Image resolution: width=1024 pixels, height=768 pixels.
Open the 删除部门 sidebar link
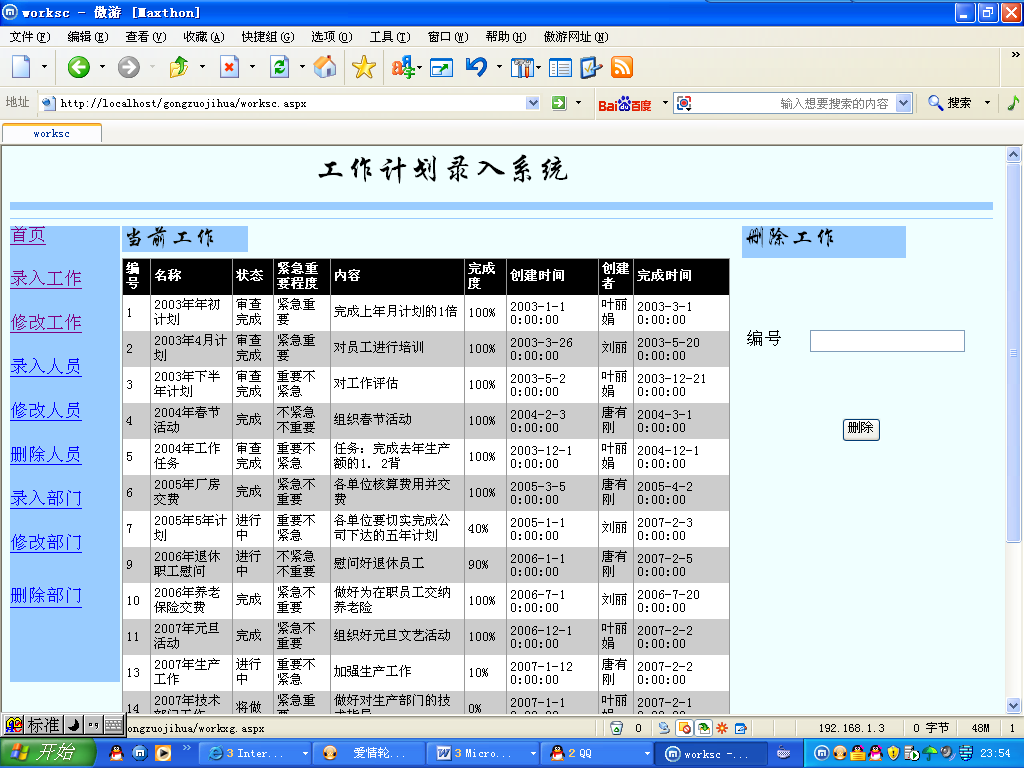46,596
